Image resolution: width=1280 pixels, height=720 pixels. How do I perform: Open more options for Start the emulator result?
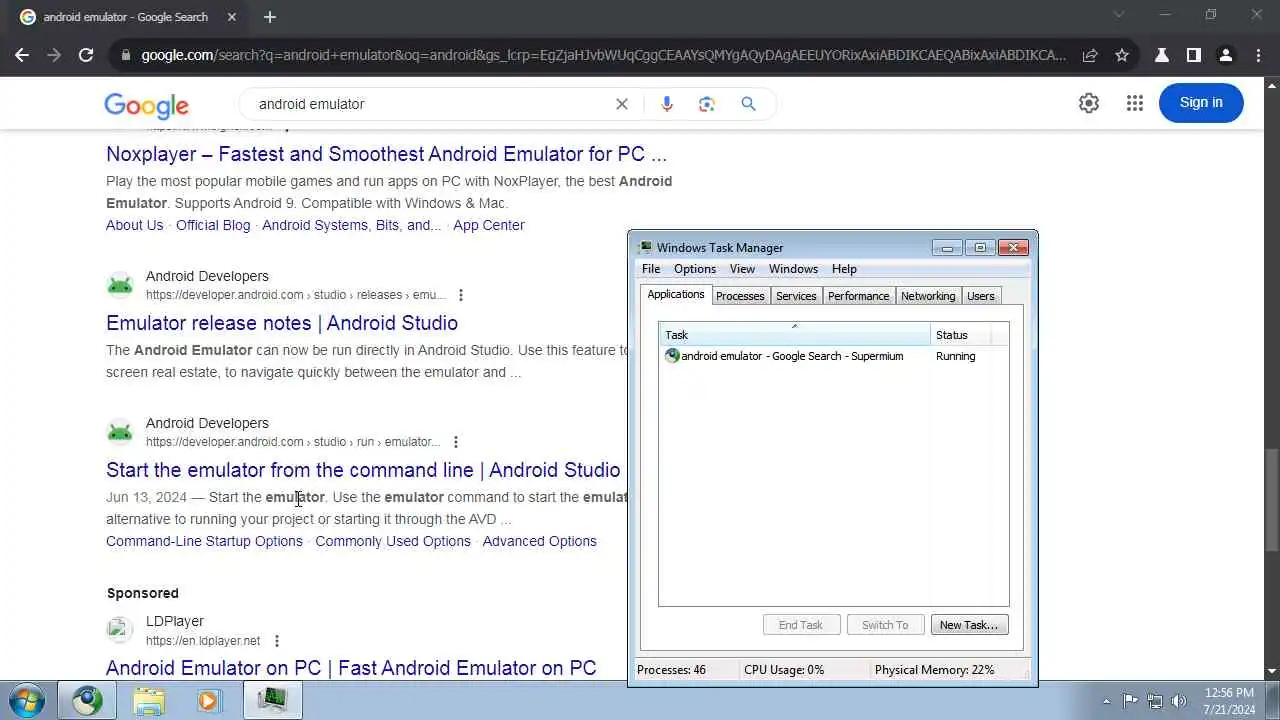(x=455, y=442)
